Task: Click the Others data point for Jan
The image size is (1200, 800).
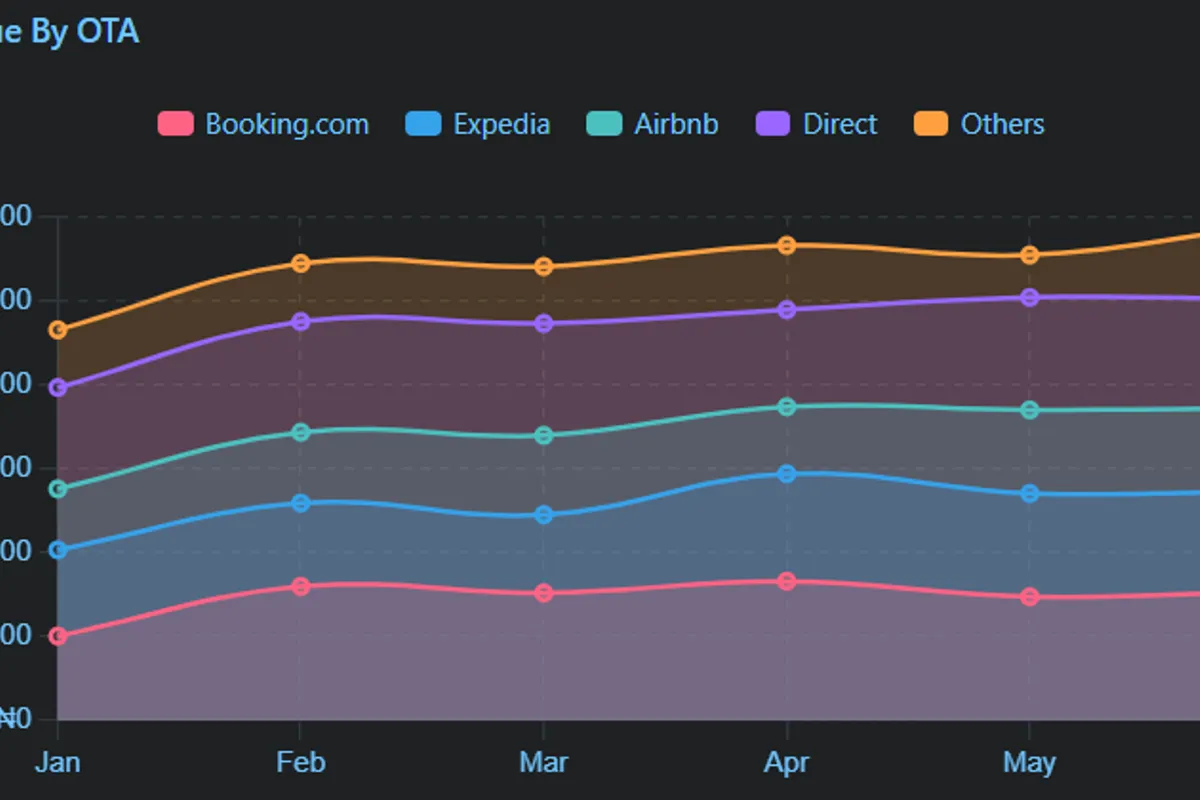Action: pyautogui.click(x=58, y=330)
